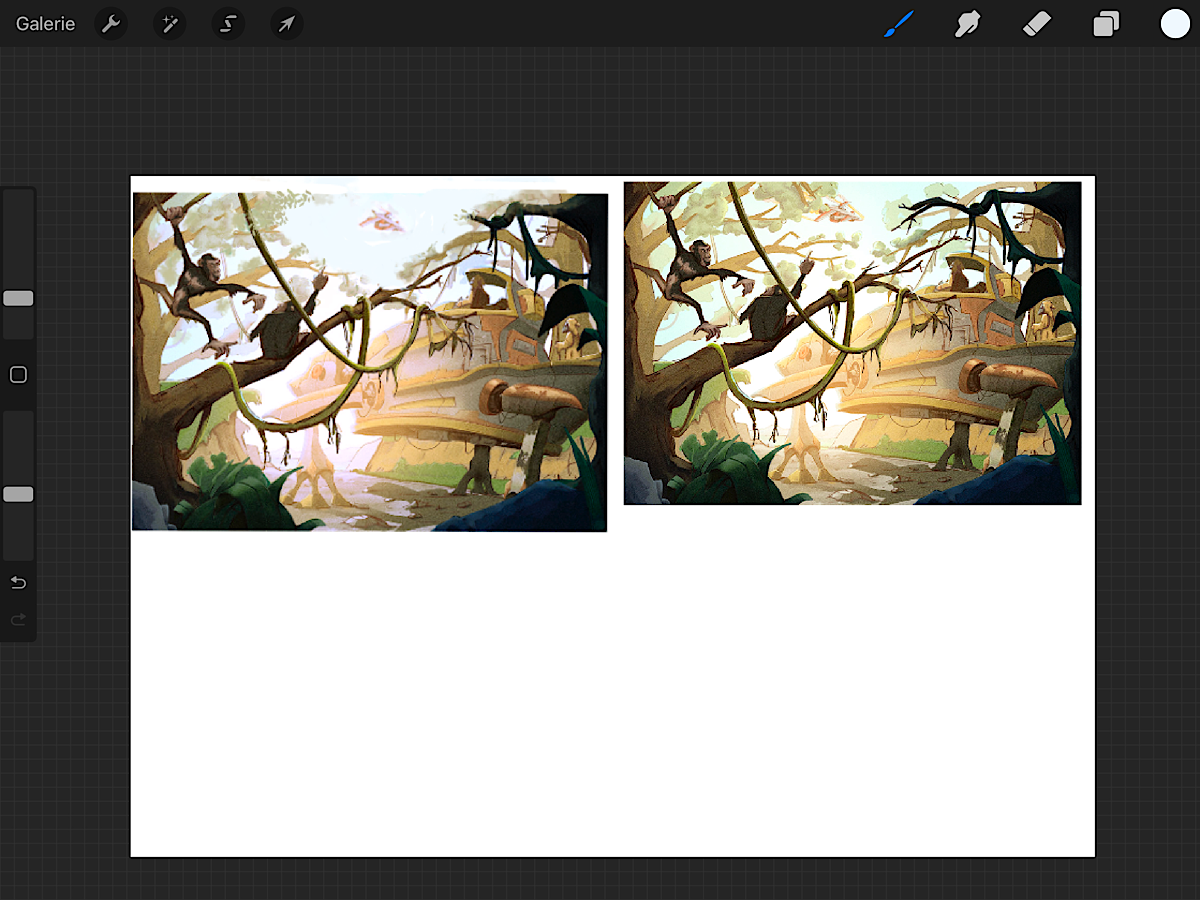Open the Actions wrench menu

click(111, 24)
